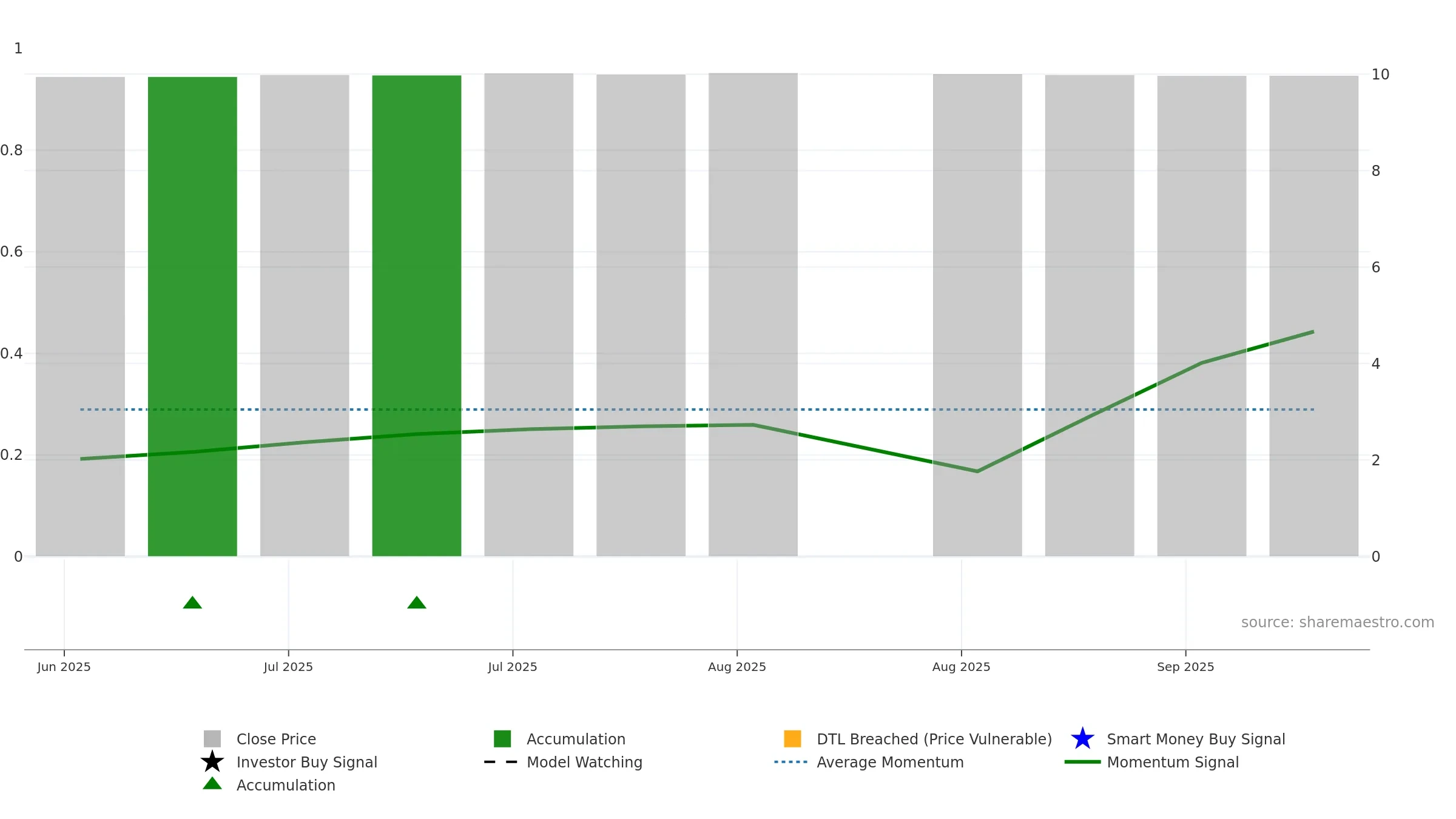Click the first green accumulation bar
This screenshot has width=1456, height=819.
[192, 317]
